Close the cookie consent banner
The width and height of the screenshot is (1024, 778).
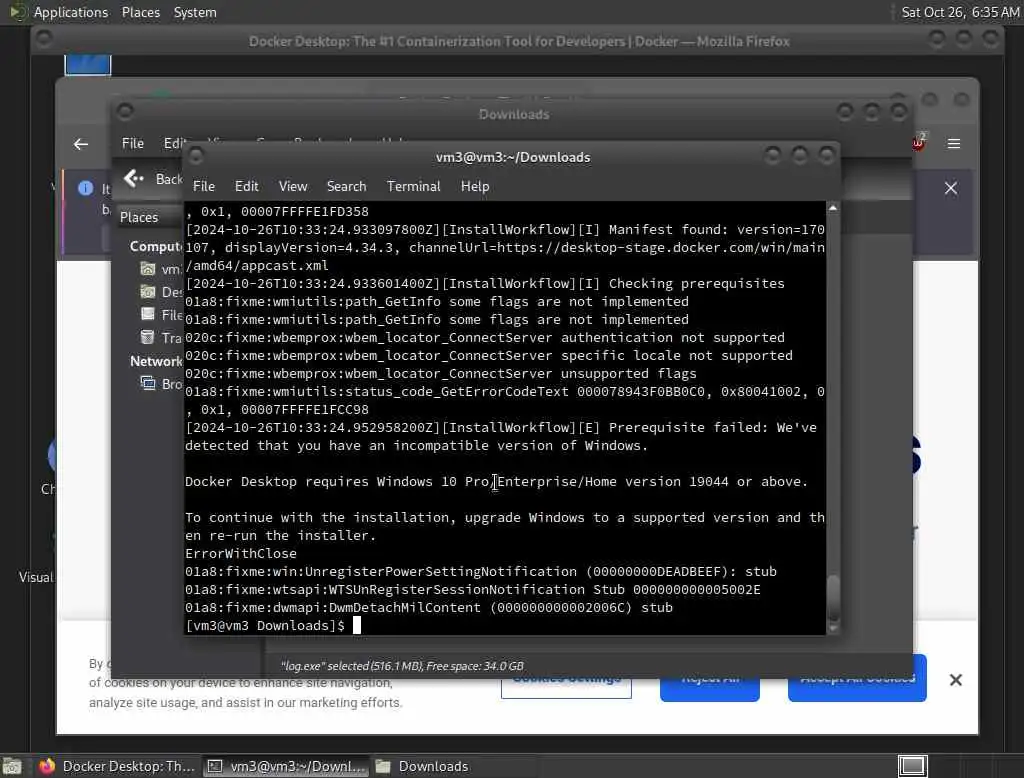click(955, 680)
